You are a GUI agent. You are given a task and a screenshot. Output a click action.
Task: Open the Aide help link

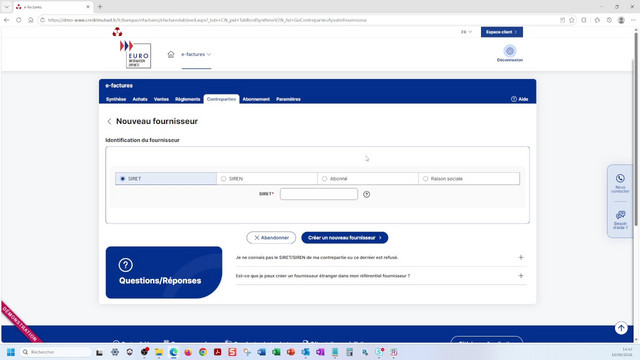[520, 99]
